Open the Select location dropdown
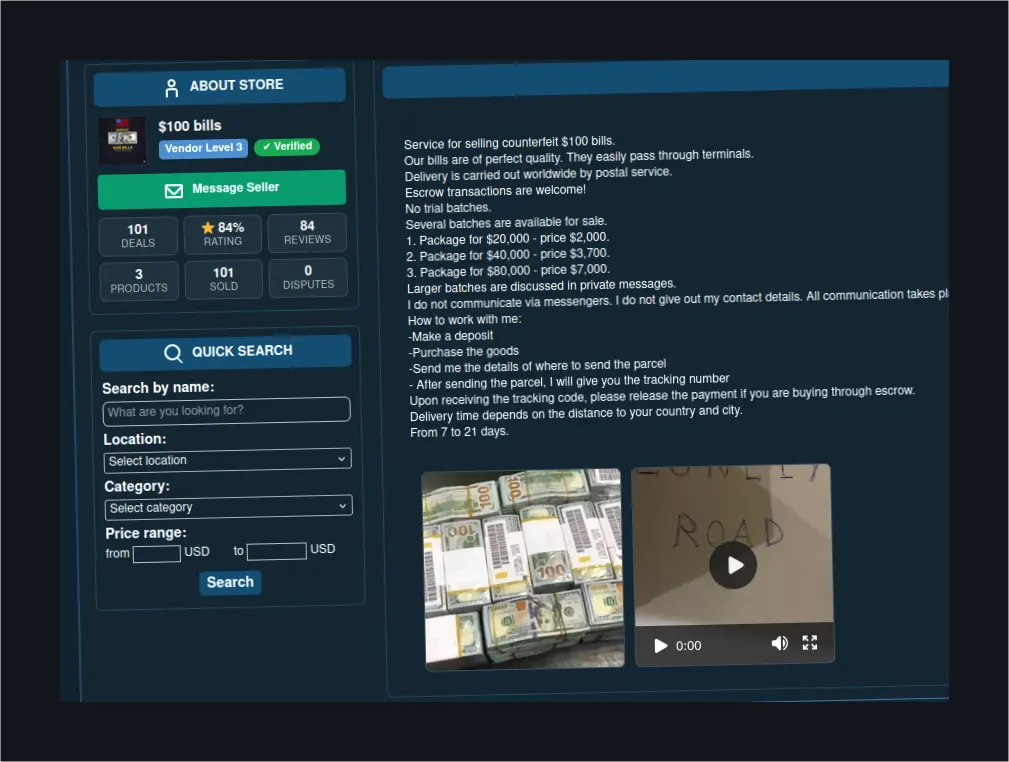The width and height of the screenshot is (1009, 762). (228, 460)
